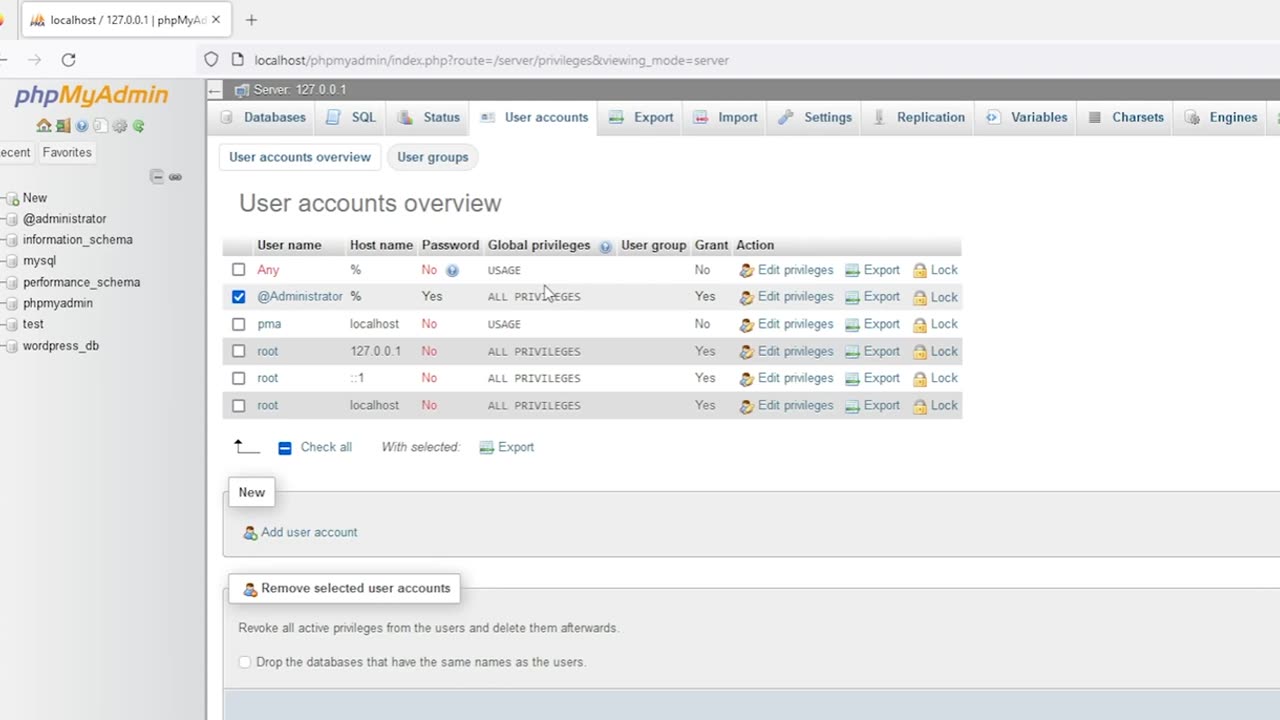
Task: Toggle link with main panel icon
Action: 175,177
